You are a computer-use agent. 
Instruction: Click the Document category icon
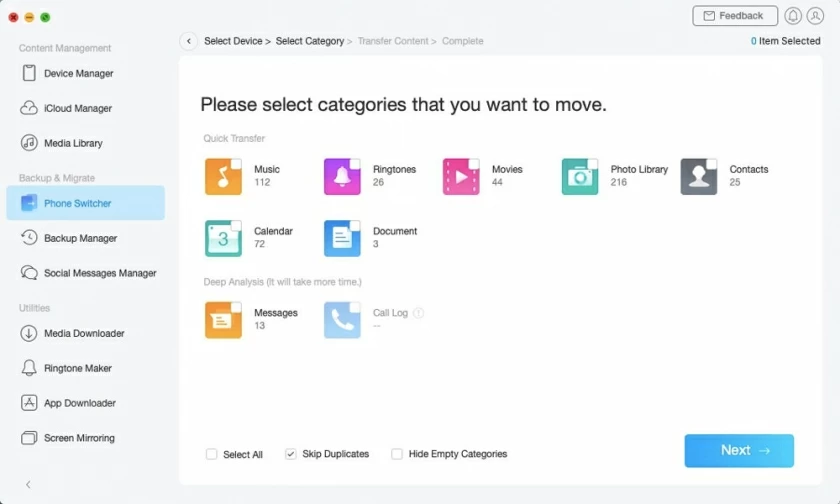[342, 239]
